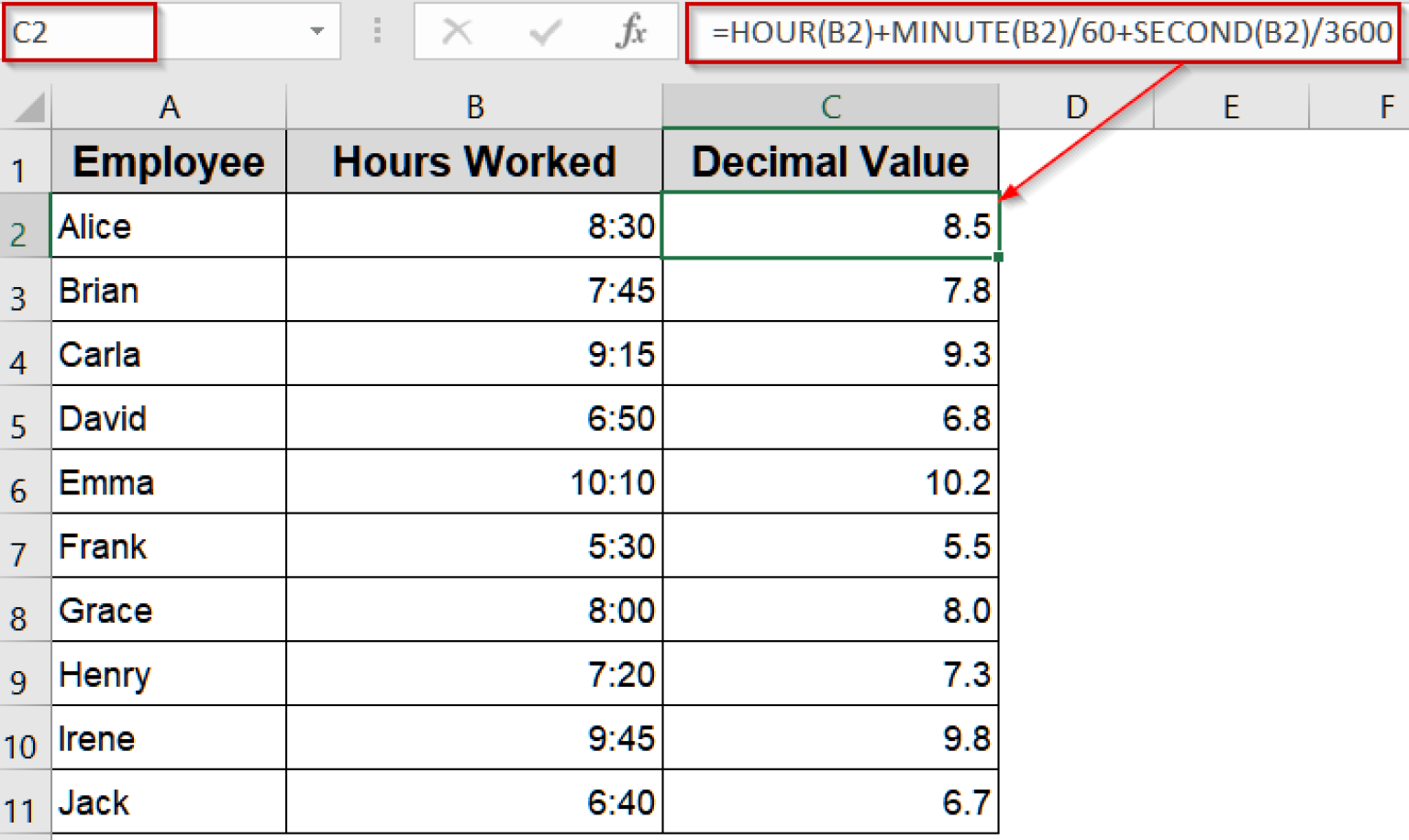Click inside the Name Box showing C2
1409x840 pixels.
(x=78, y=32)
